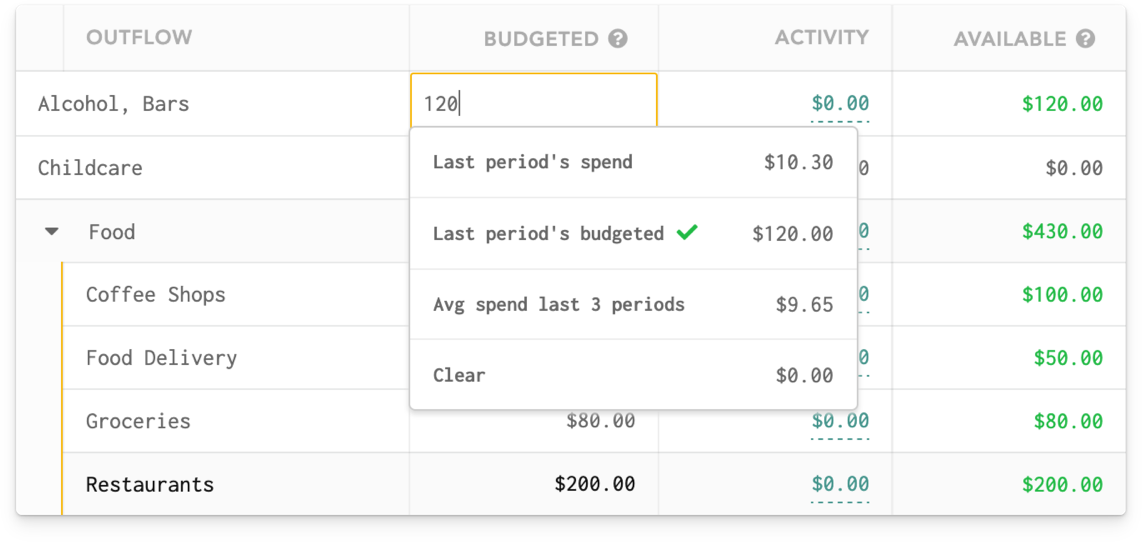Click the Childcare category name
This screenshot has width=1142, height=542.
90,168
